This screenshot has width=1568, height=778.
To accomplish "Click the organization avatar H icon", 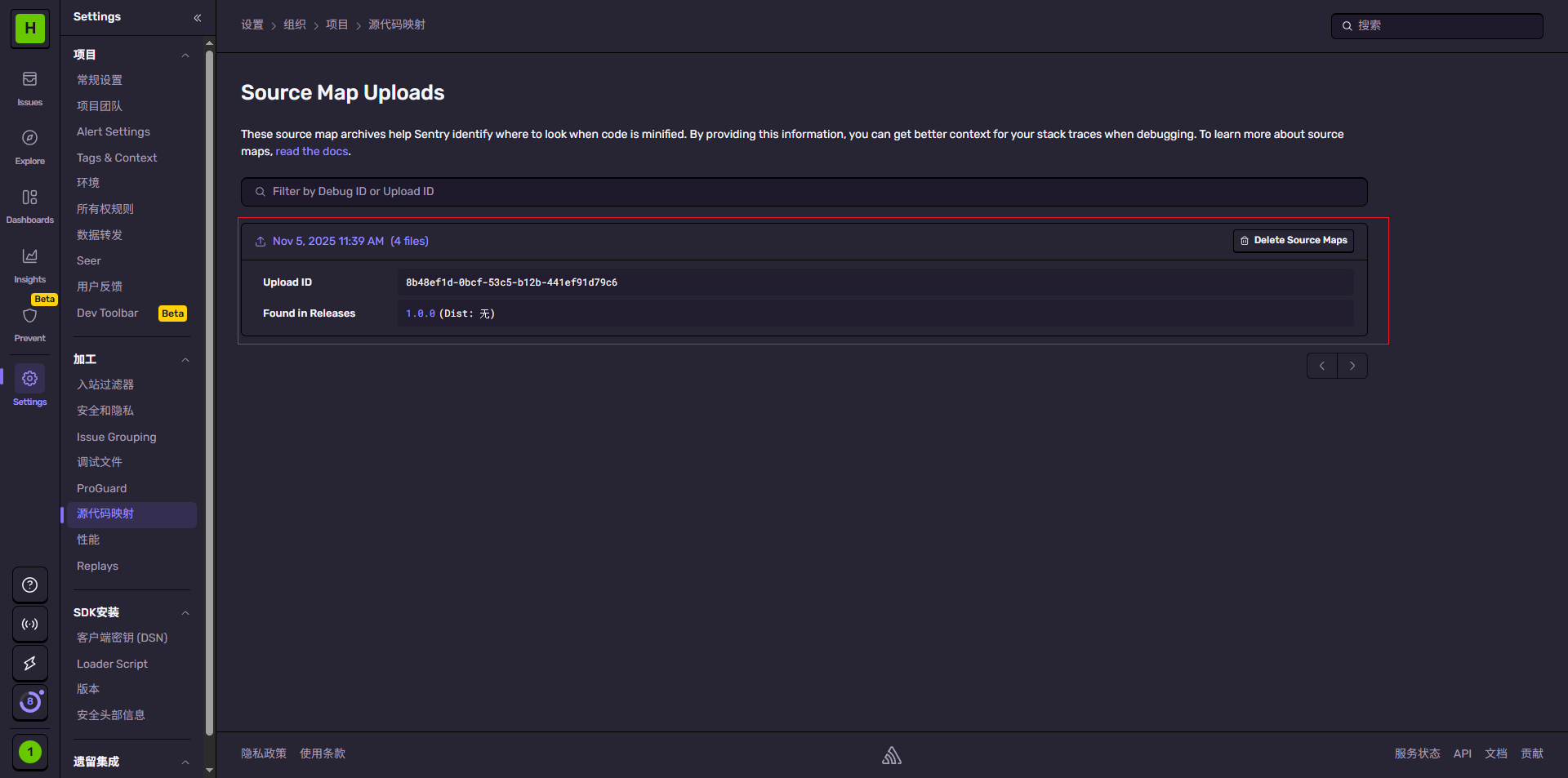I will click(x=29, y=28).
